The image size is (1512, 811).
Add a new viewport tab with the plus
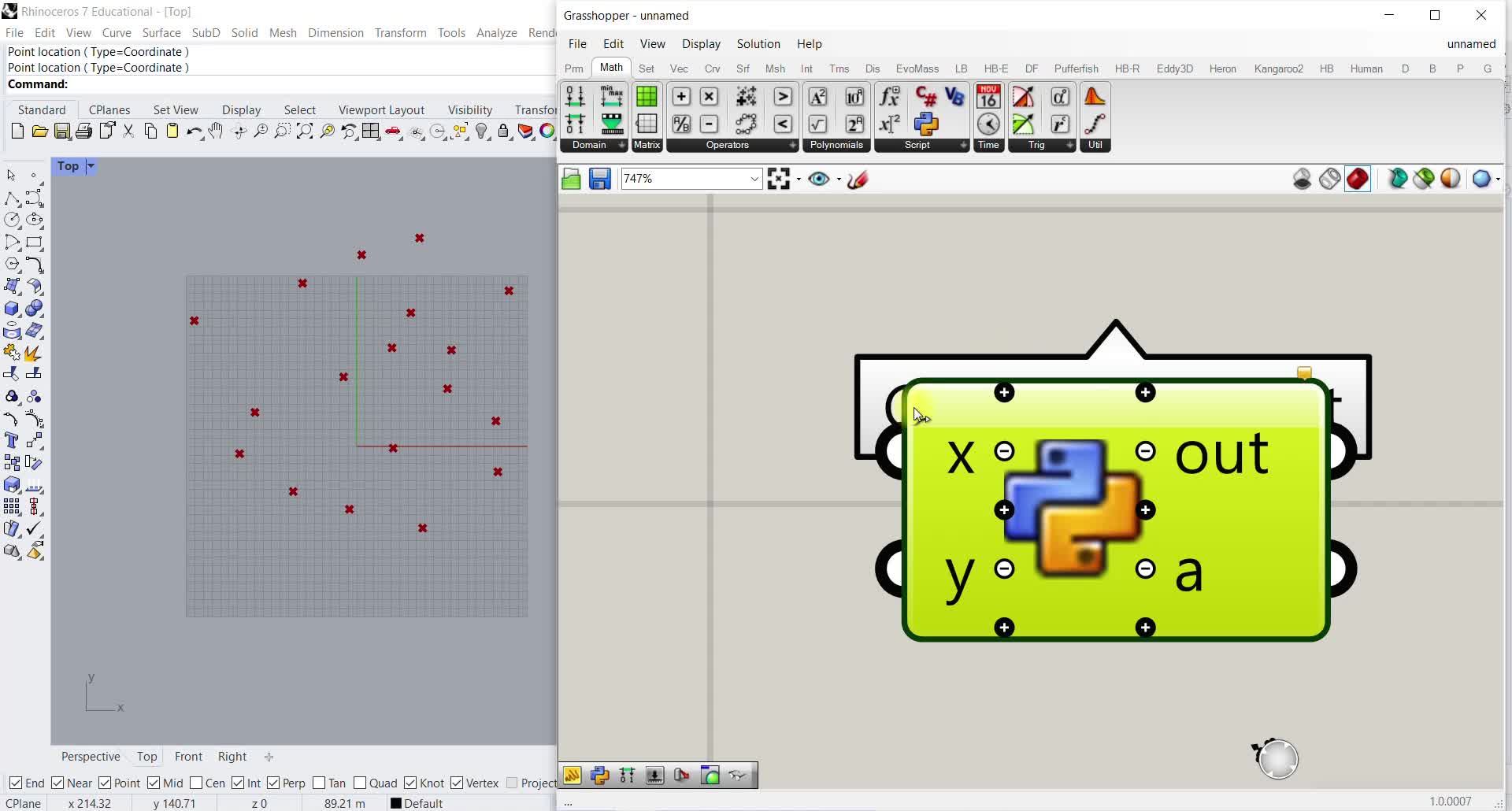pyautogui.click(x=269, y=757)
